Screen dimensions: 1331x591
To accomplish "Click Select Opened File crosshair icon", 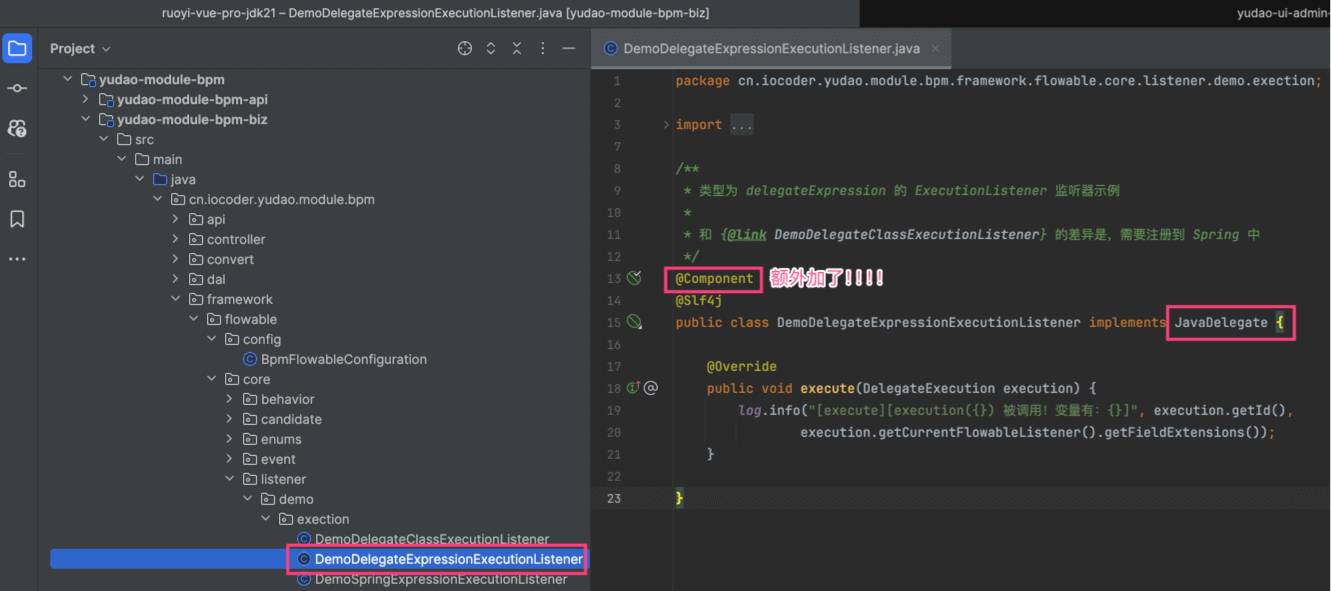I will 465,48.
